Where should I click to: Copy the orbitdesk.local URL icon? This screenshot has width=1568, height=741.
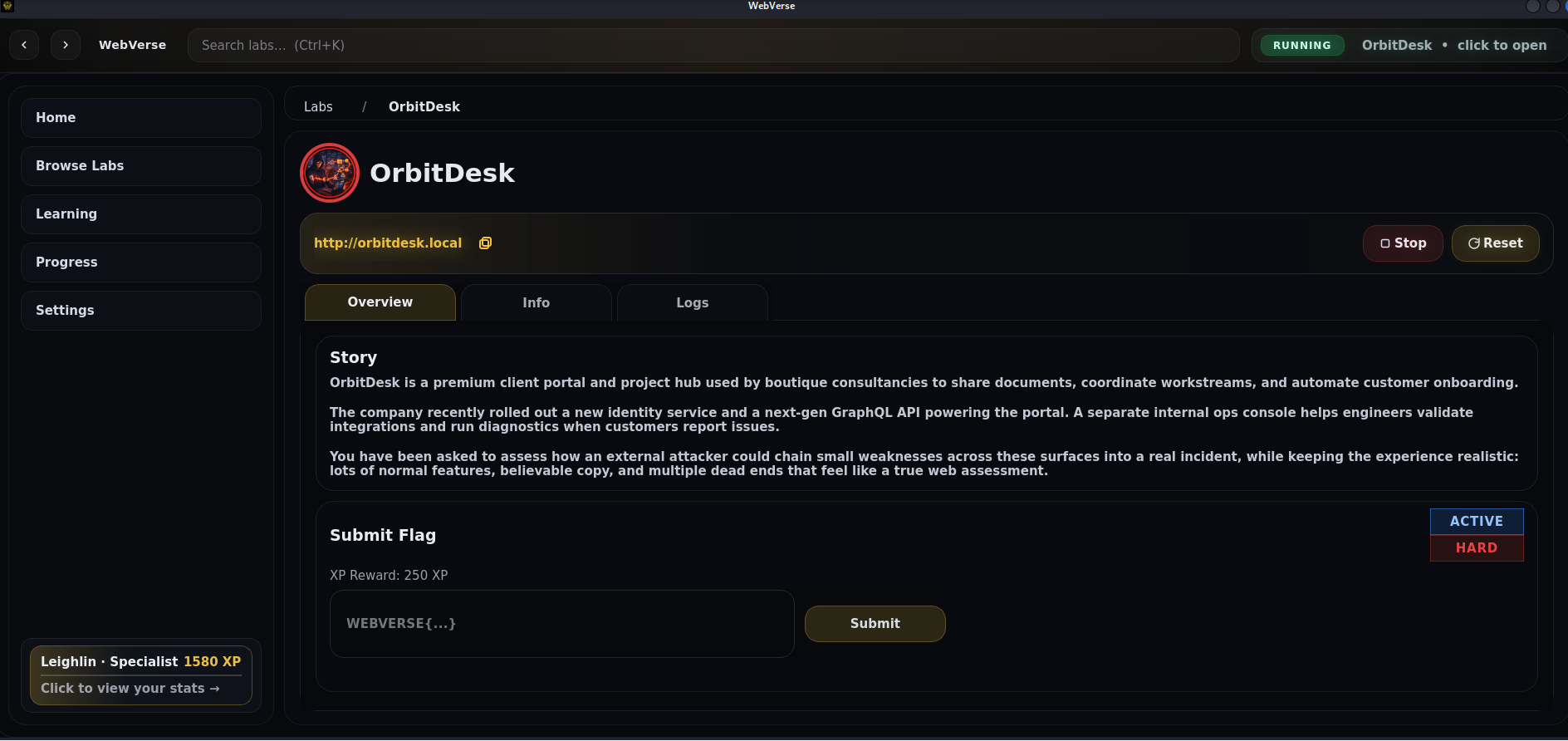[x=485, y=243]
